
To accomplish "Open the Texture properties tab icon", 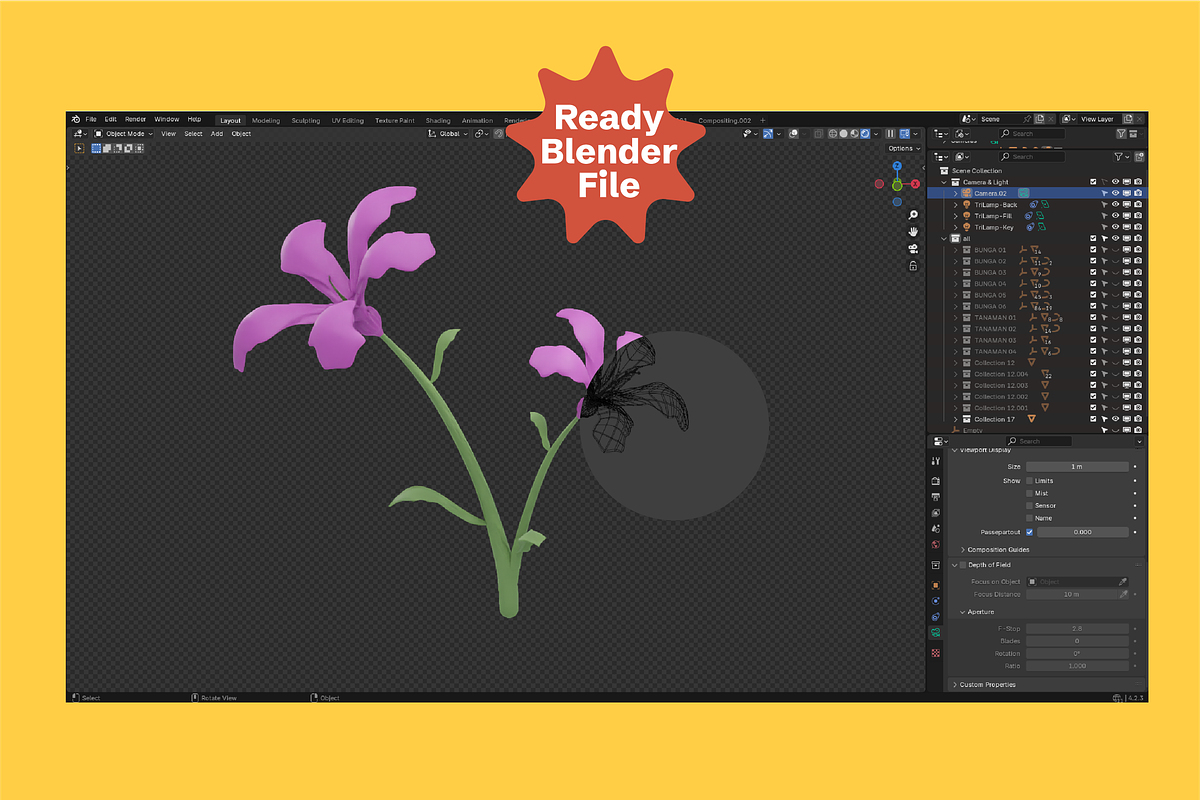I will pyautogui.click(x=936, y=652).
